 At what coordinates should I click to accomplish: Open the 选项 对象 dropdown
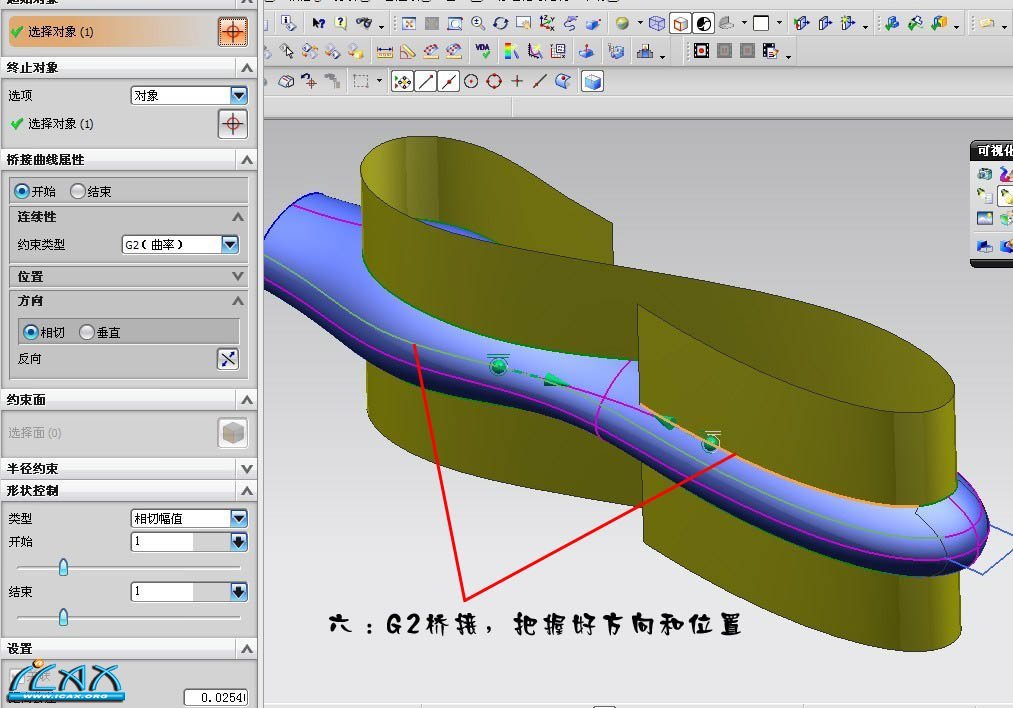tap(238, 96)
